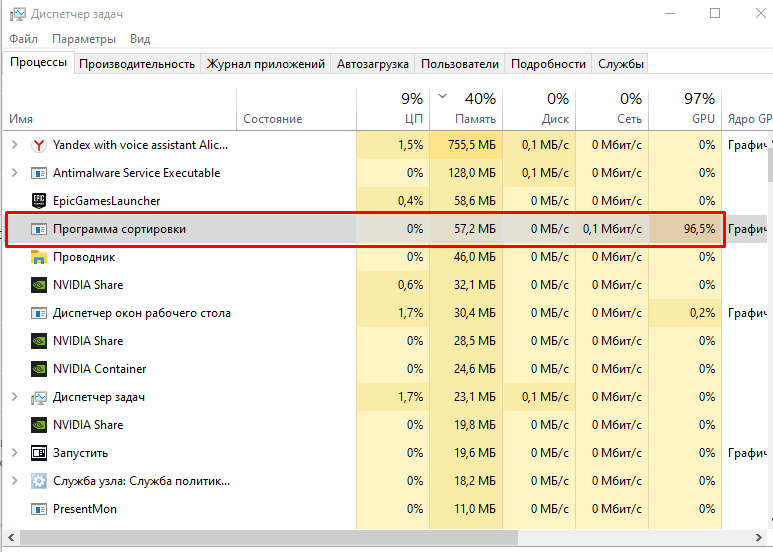Viewport: 773px width, 552px height.
Task: Open the Вид menu
Action: (140, 39)
